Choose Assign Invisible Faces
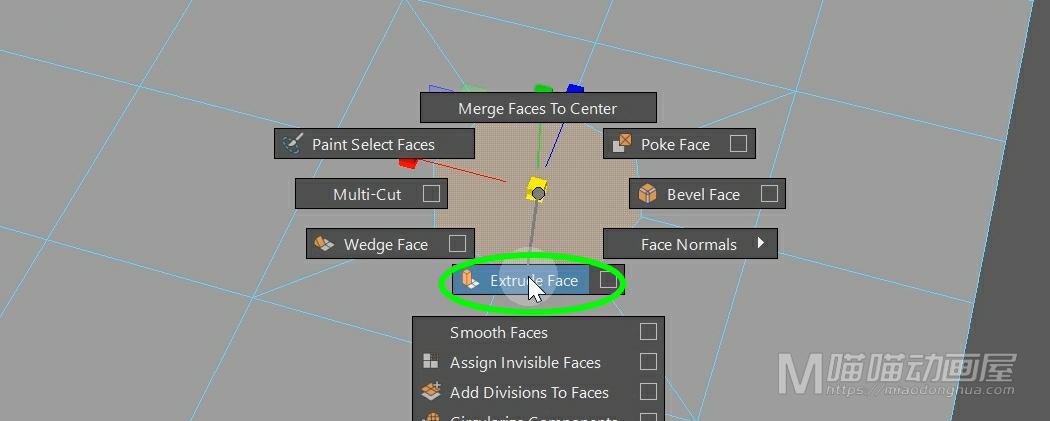Image resolution: width=1050 pixels, height=421 pixels. click(x=538, y=362)
